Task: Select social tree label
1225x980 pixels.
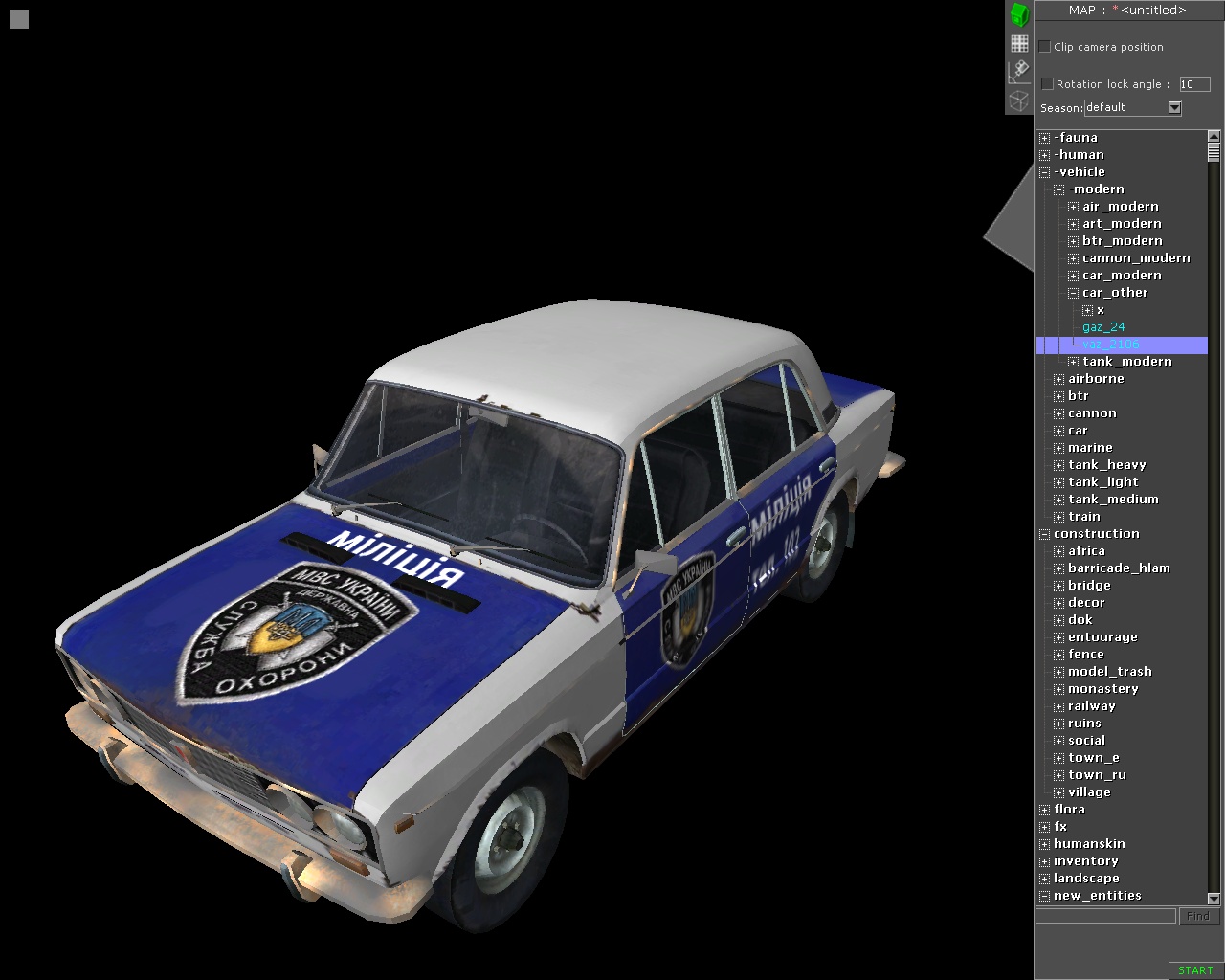Action: (1086, 741)
